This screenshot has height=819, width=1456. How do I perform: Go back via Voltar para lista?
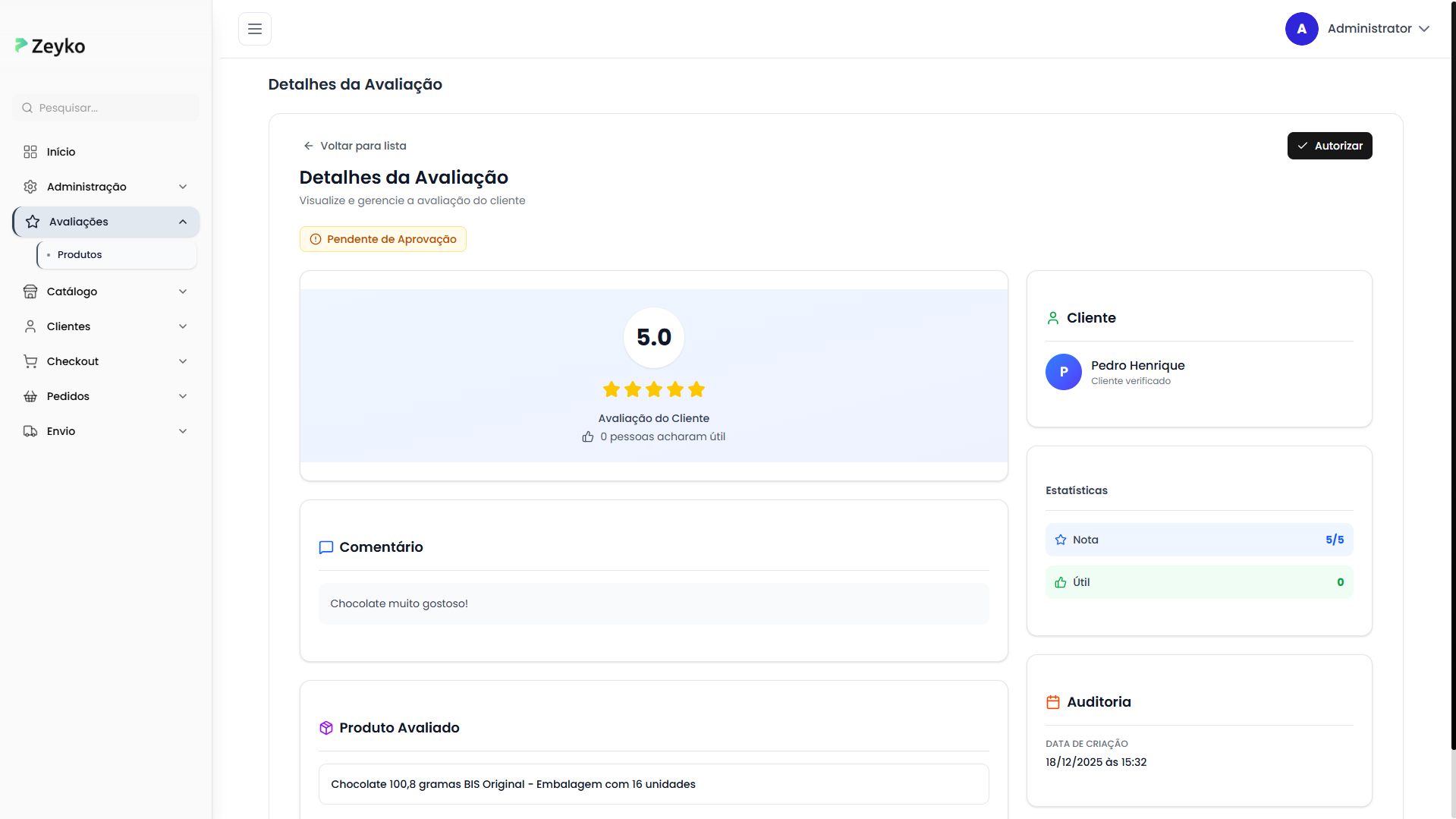click(x=354, y=146)
